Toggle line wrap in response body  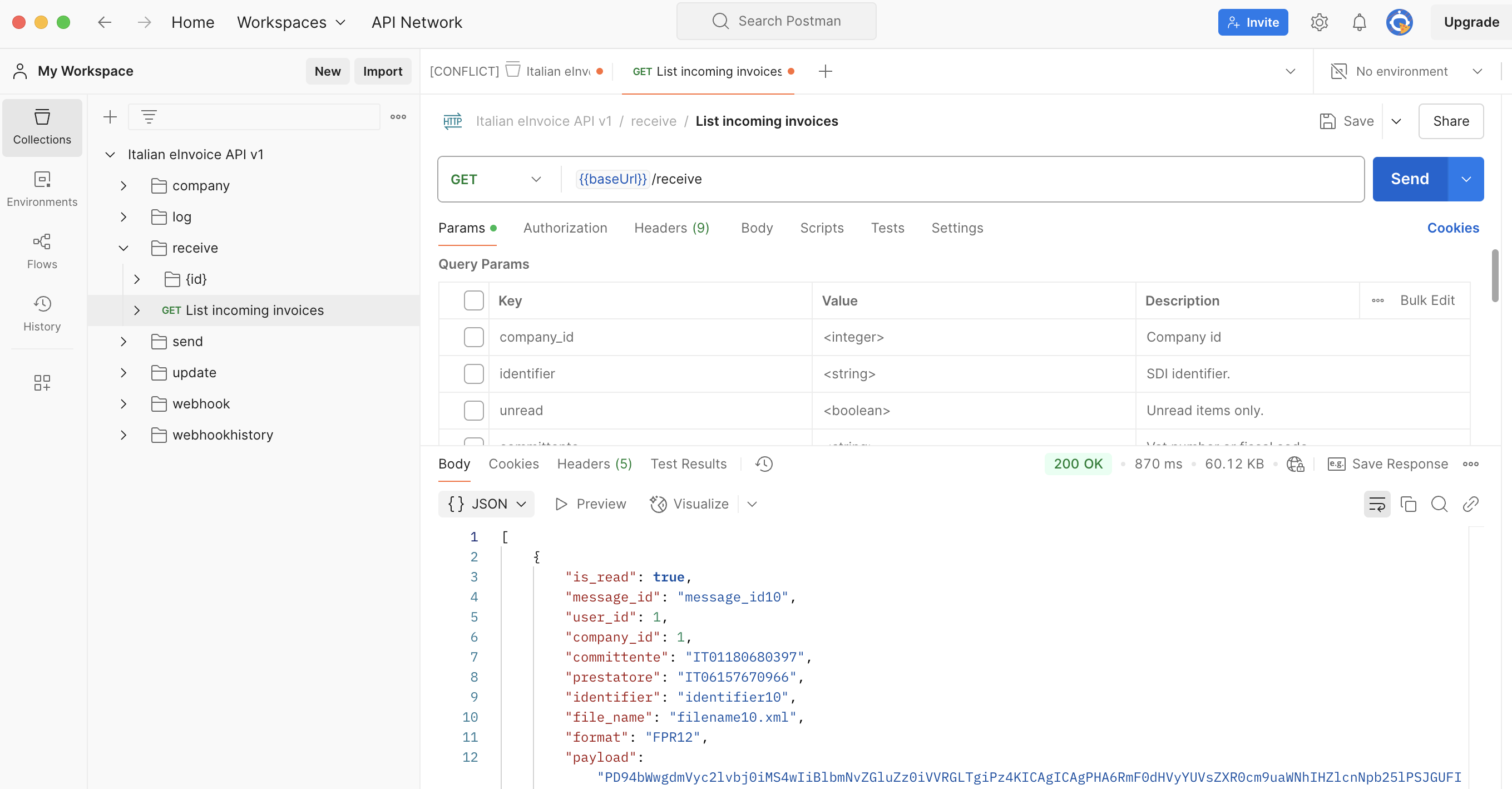1376,504
